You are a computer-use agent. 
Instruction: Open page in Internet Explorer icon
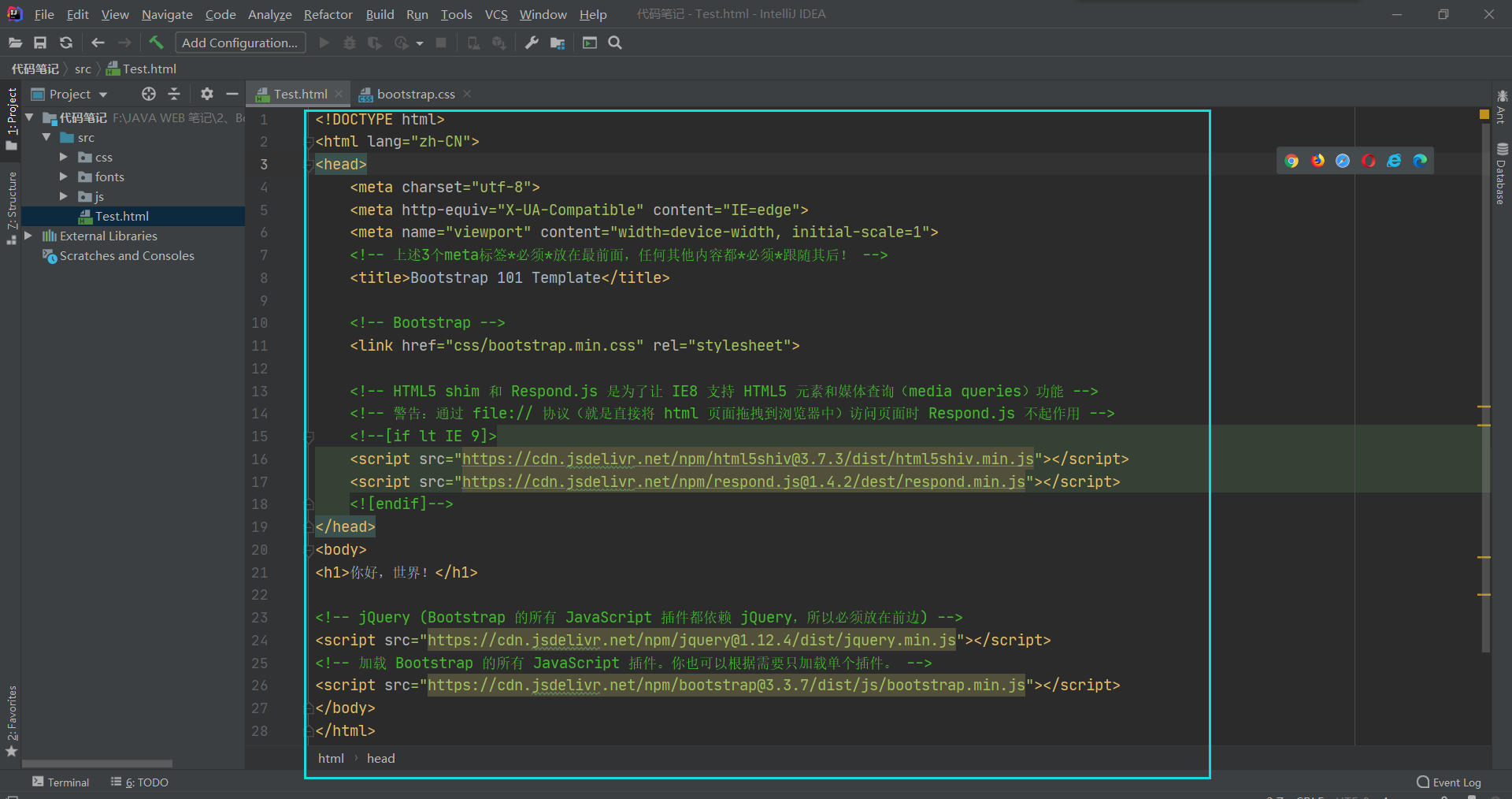pos(1394,161)
